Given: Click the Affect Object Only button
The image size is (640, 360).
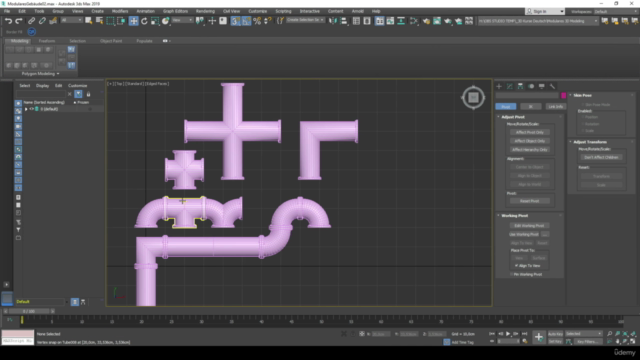Looking at the screenshot, I should [x=529, y=141].
